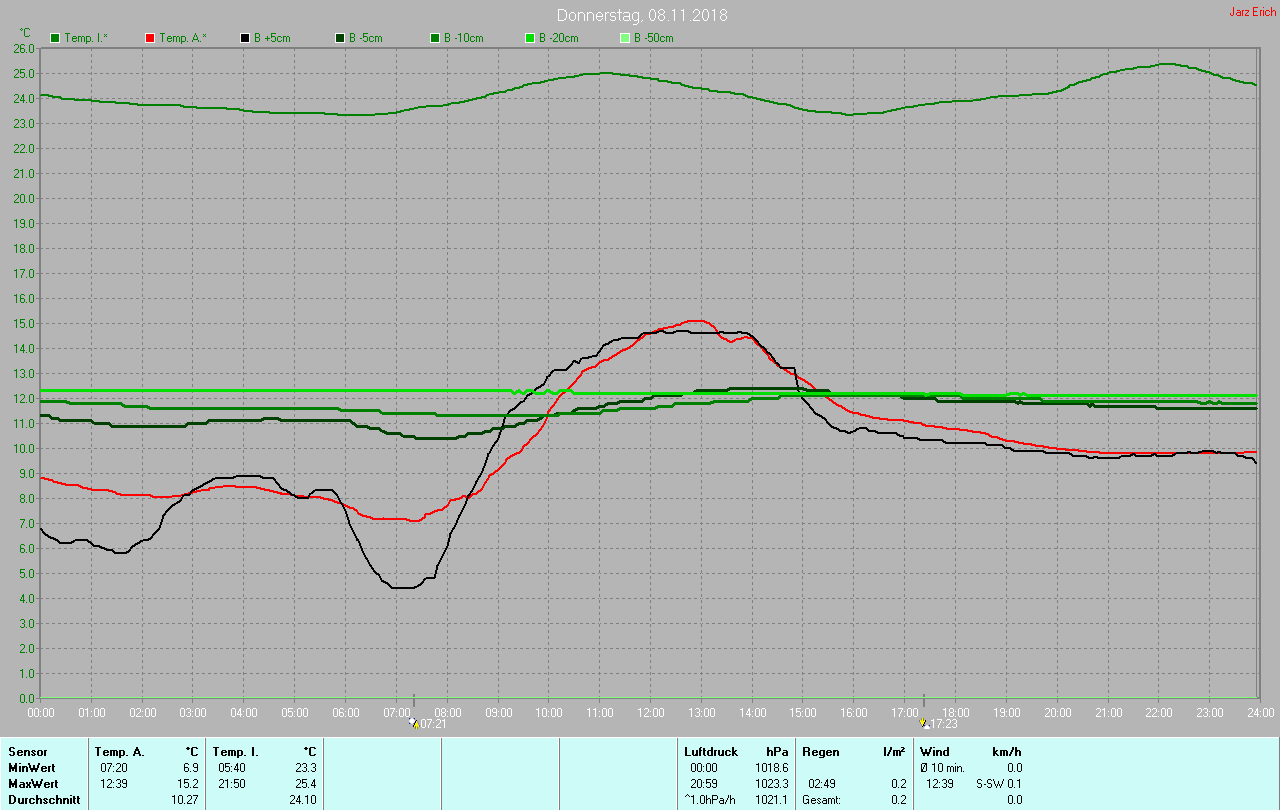
Task: Click the "B -10cm" legend label
Action: coord(464,38)
